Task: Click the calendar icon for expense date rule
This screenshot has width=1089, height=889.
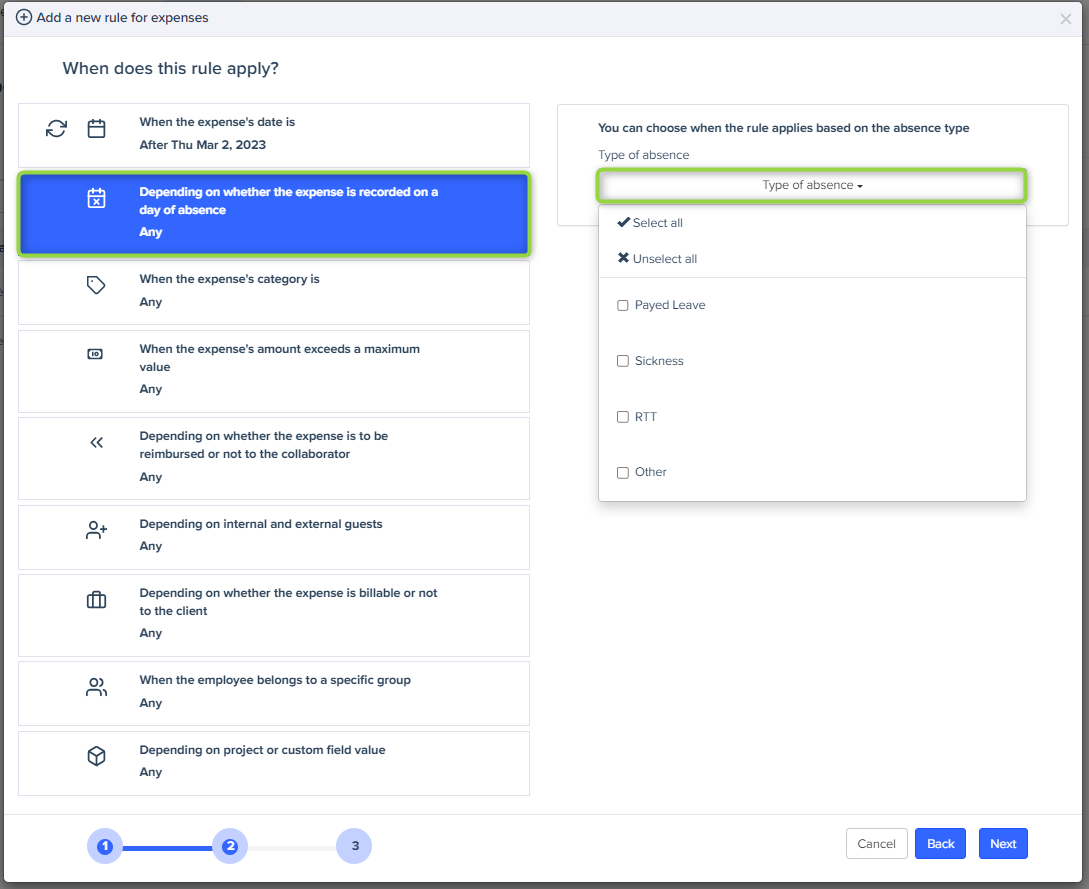Action: [96, 129]
